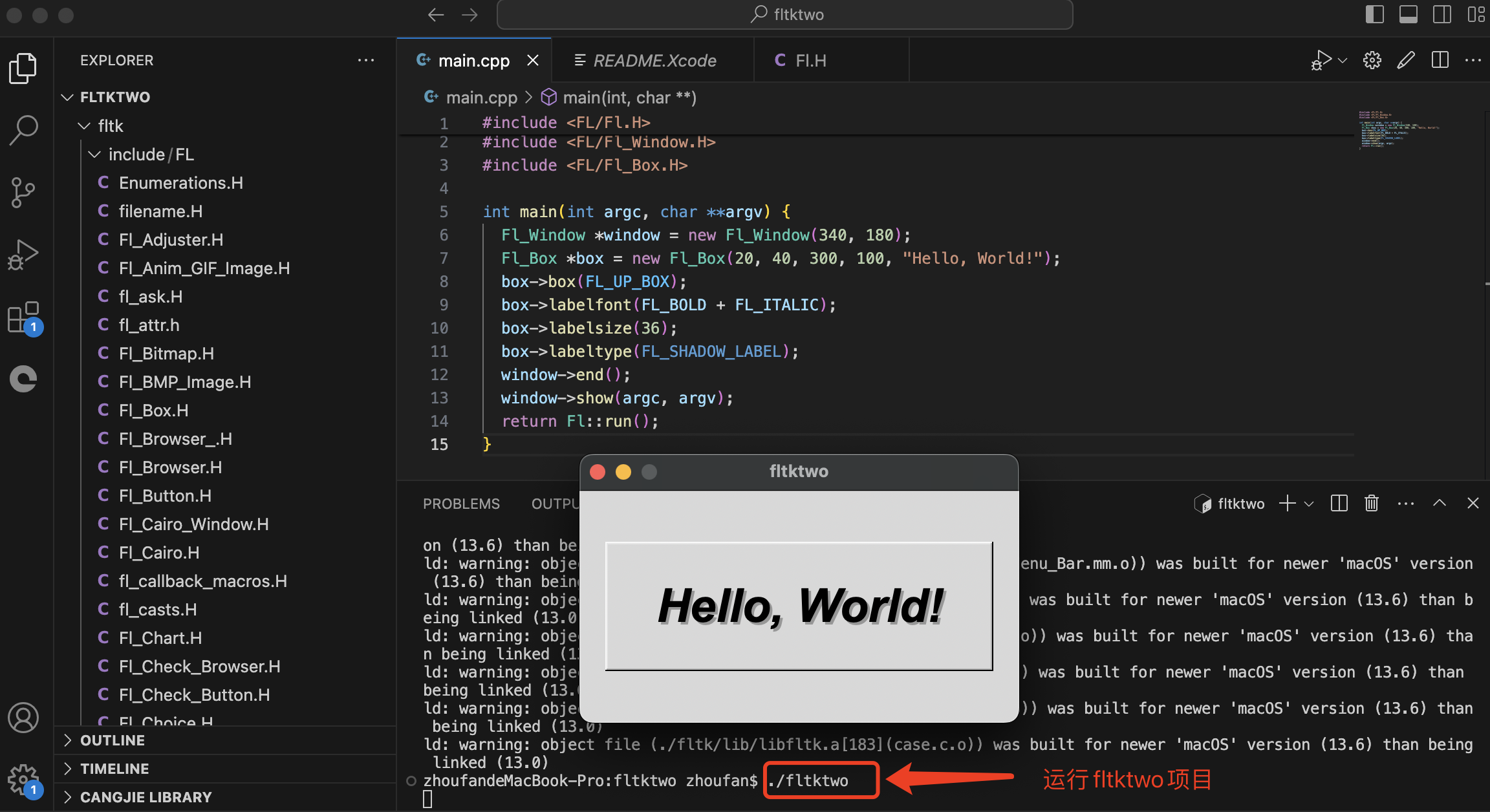Toggle the primary side bar layout button
The height and width of the screenshot is (812, 1490).
pos(1374,15)
